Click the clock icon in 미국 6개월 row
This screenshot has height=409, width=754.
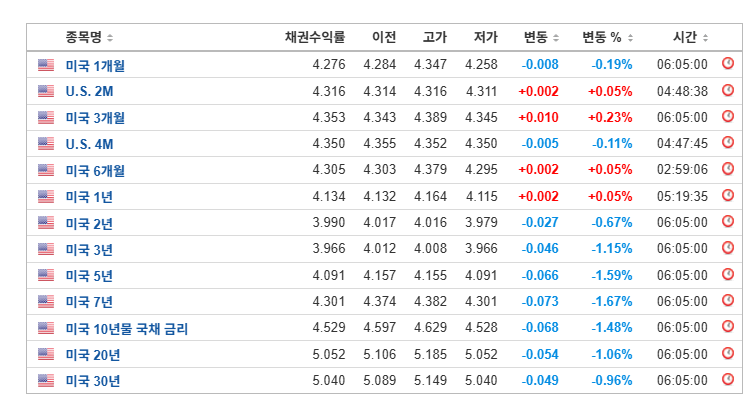pos(728,168)
